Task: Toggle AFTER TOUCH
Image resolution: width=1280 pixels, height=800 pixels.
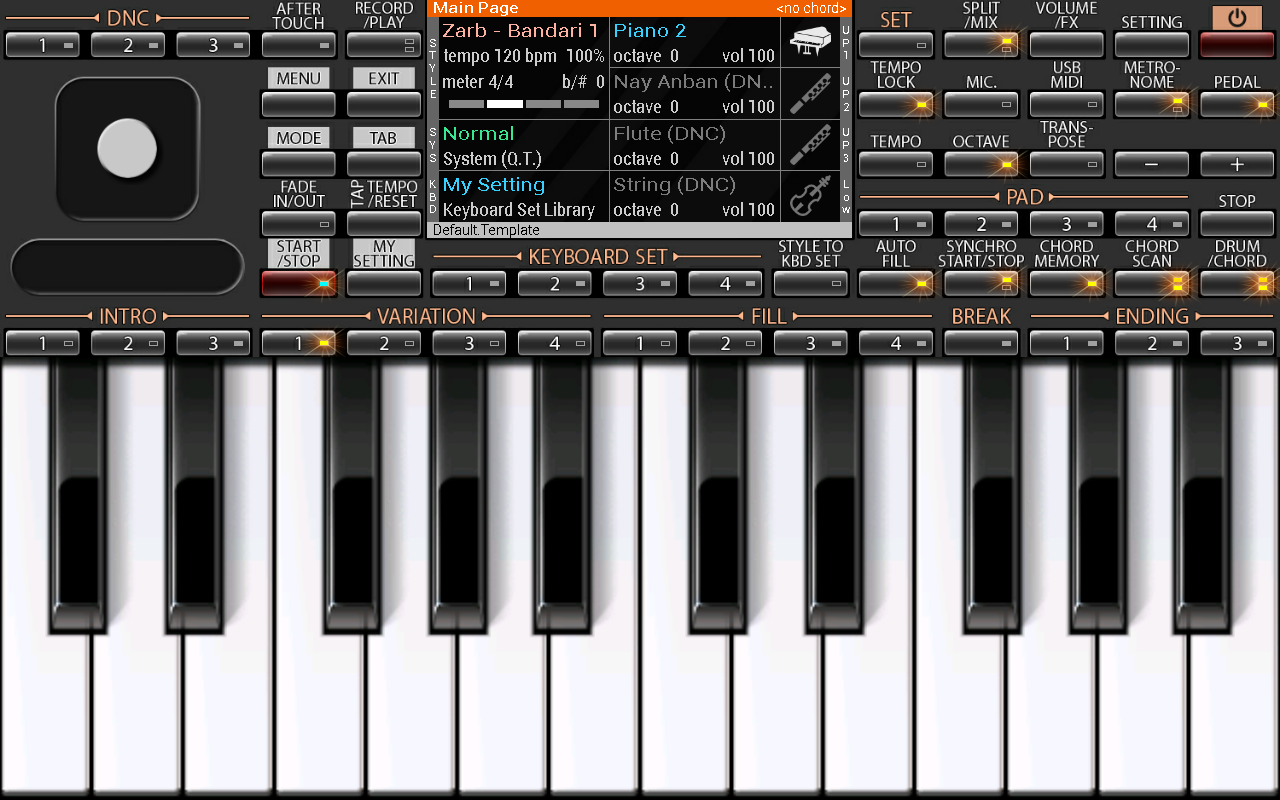Action: click(299, 45)
